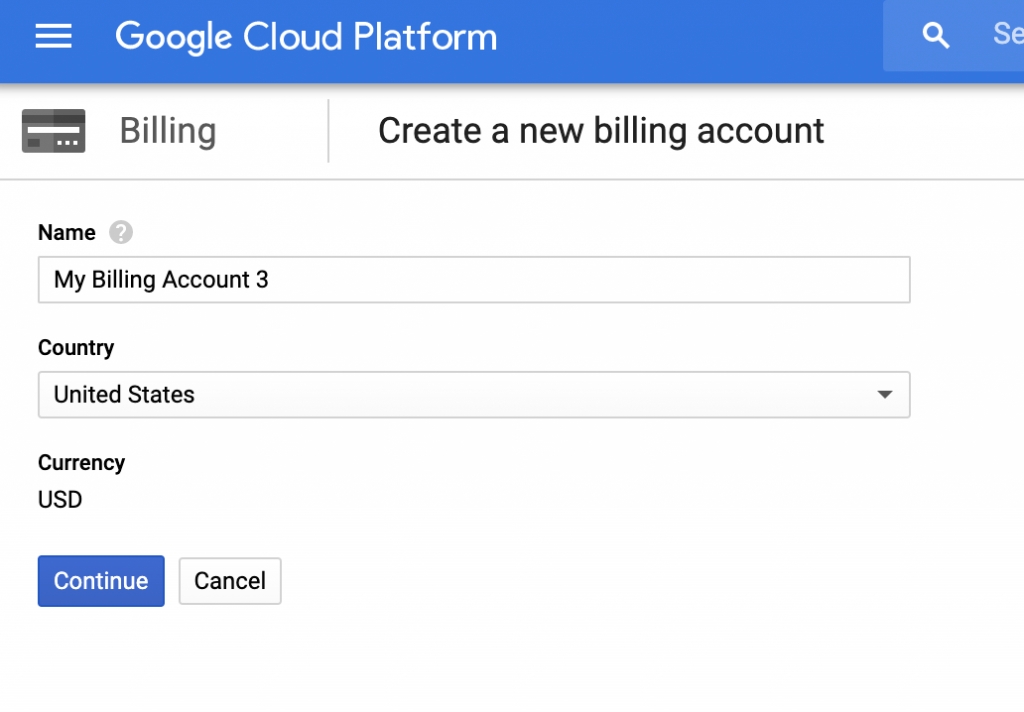Viewport: 1024px width, 712px height.
Task: Open the hamburger navigation menu
Action: (54, 36)
